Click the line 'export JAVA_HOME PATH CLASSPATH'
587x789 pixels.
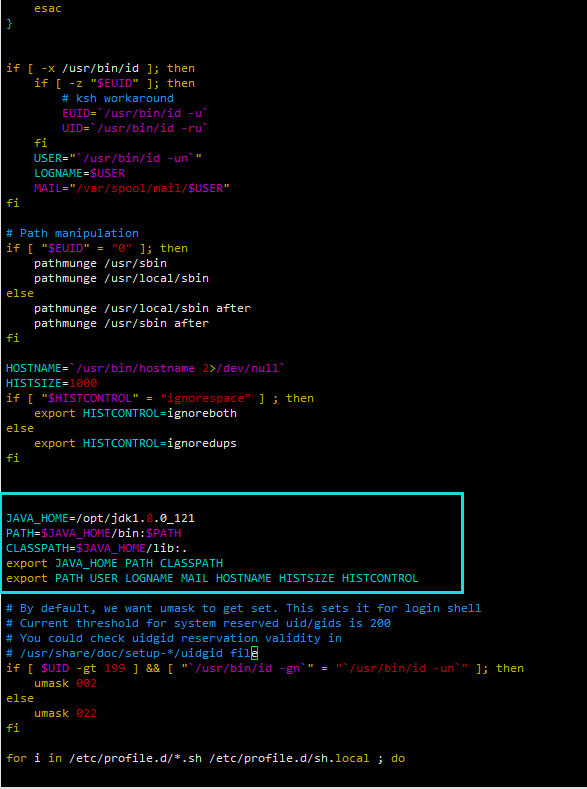tap(114, 563)
